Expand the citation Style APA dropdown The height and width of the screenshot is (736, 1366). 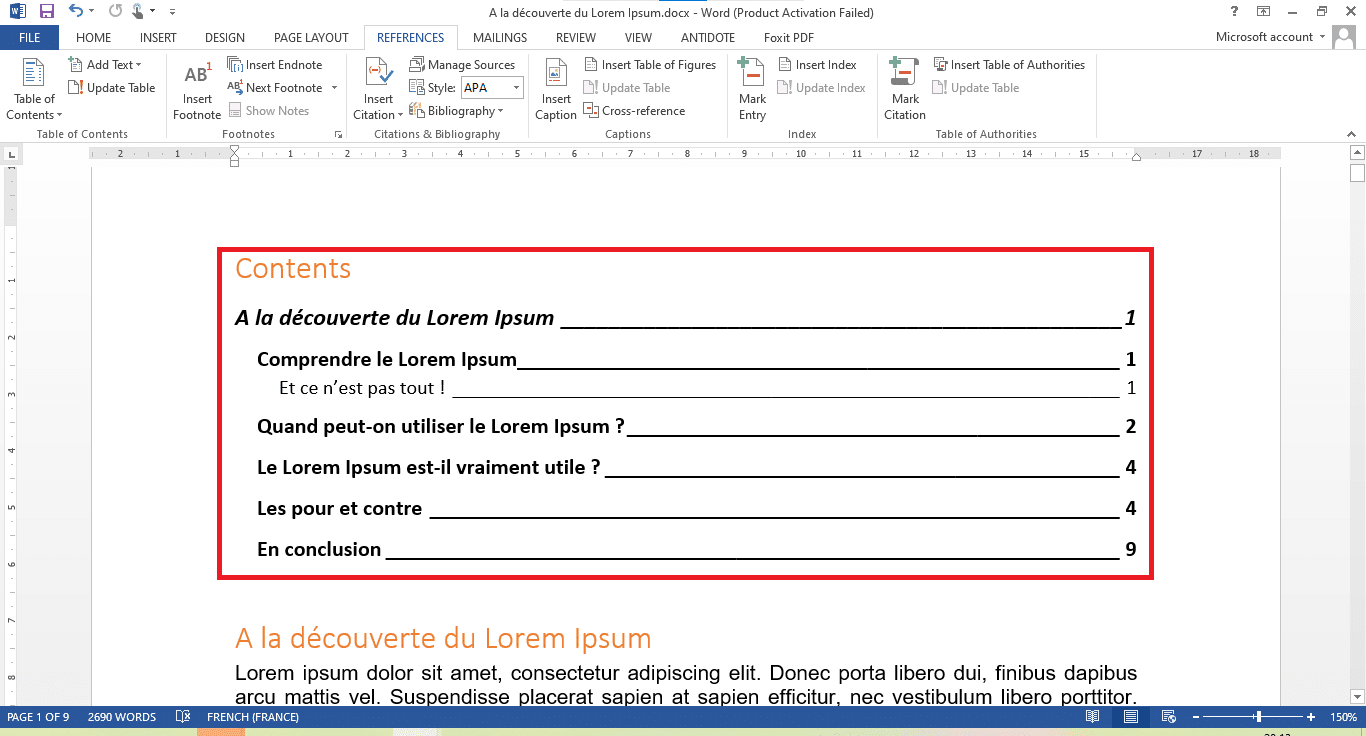tap(517, 88)
